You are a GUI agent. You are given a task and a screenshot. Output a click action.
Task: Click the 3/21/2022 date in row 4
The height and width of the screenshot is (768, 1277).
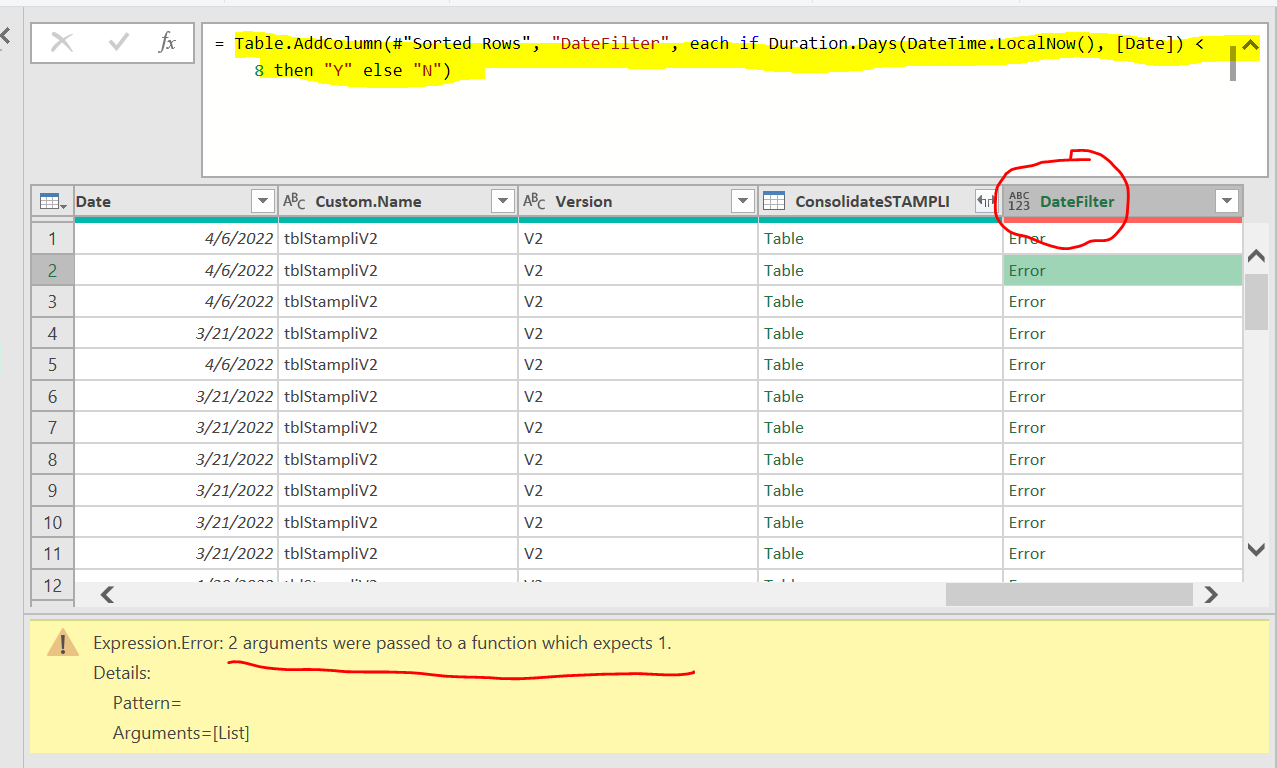point(234,333)
